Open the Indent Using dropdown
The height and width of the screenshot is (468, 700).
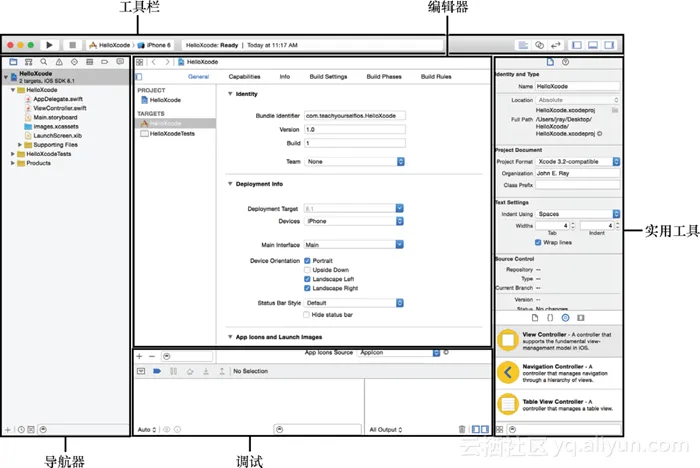[x=578, y=214]
